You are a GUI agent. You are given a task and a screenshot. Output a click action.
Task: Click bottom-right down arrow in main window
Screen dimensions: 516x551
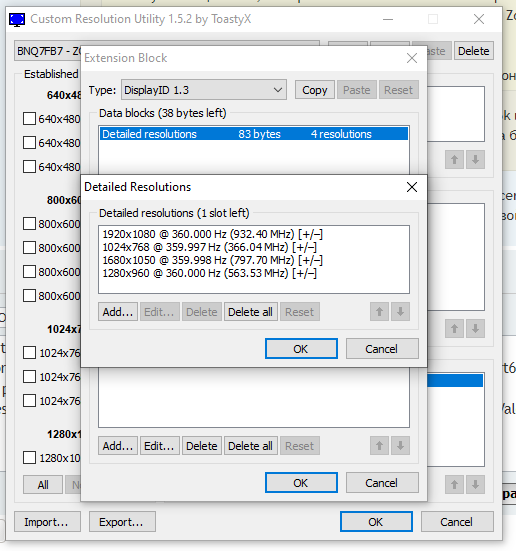[475, 485]
